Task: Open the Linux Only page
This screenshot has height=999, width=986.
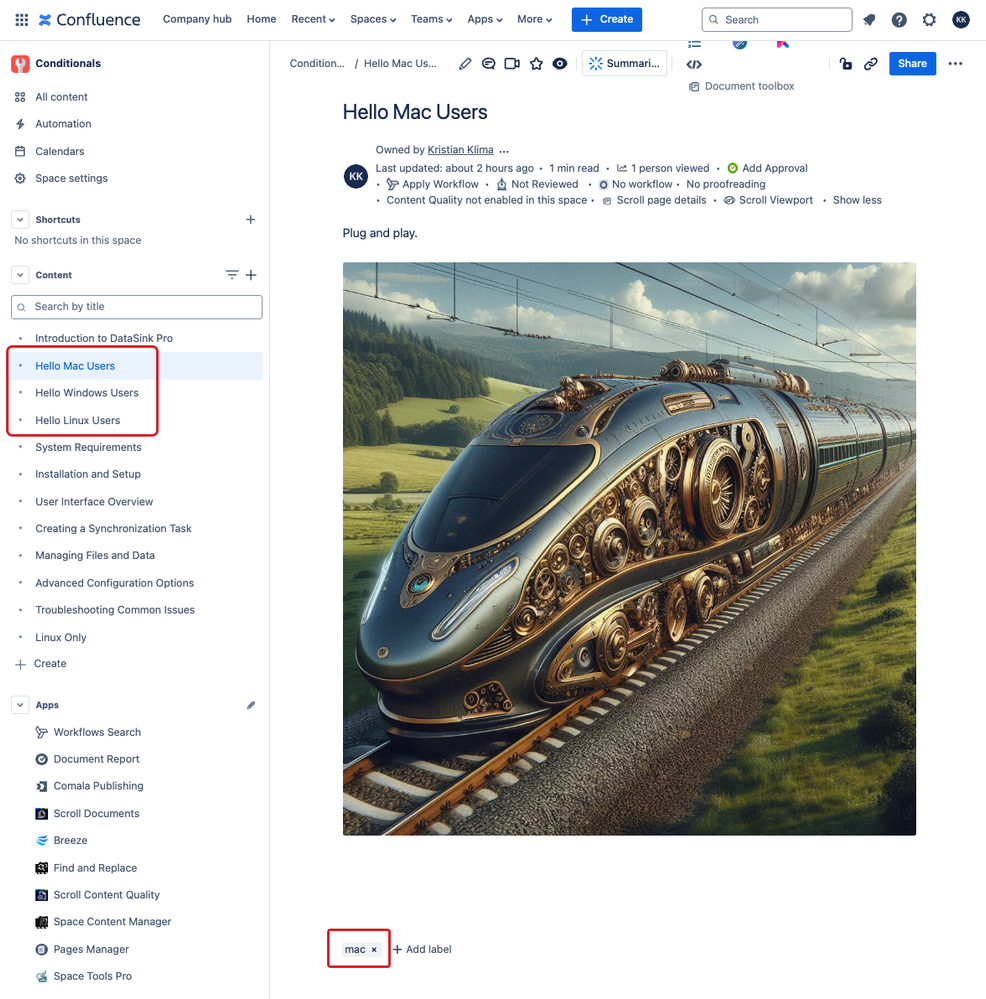Action: [x=61, y=637]
